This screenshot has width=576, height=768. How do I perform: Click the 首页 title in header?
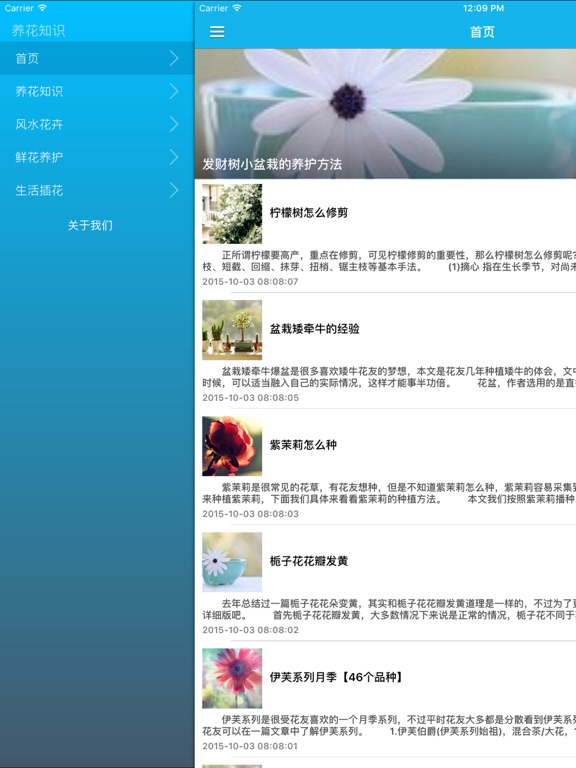pyautogui.click(x=482, y=32)
